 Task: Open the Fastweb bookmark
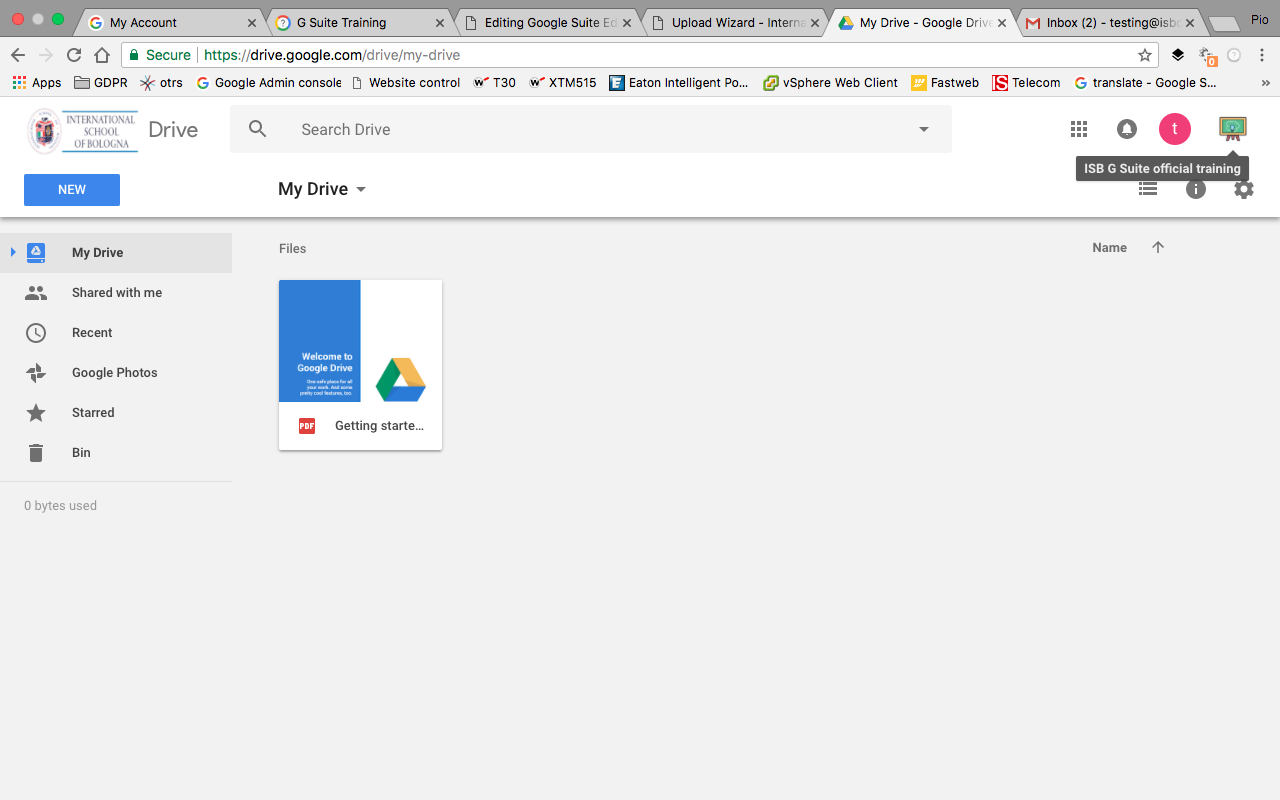945,83
